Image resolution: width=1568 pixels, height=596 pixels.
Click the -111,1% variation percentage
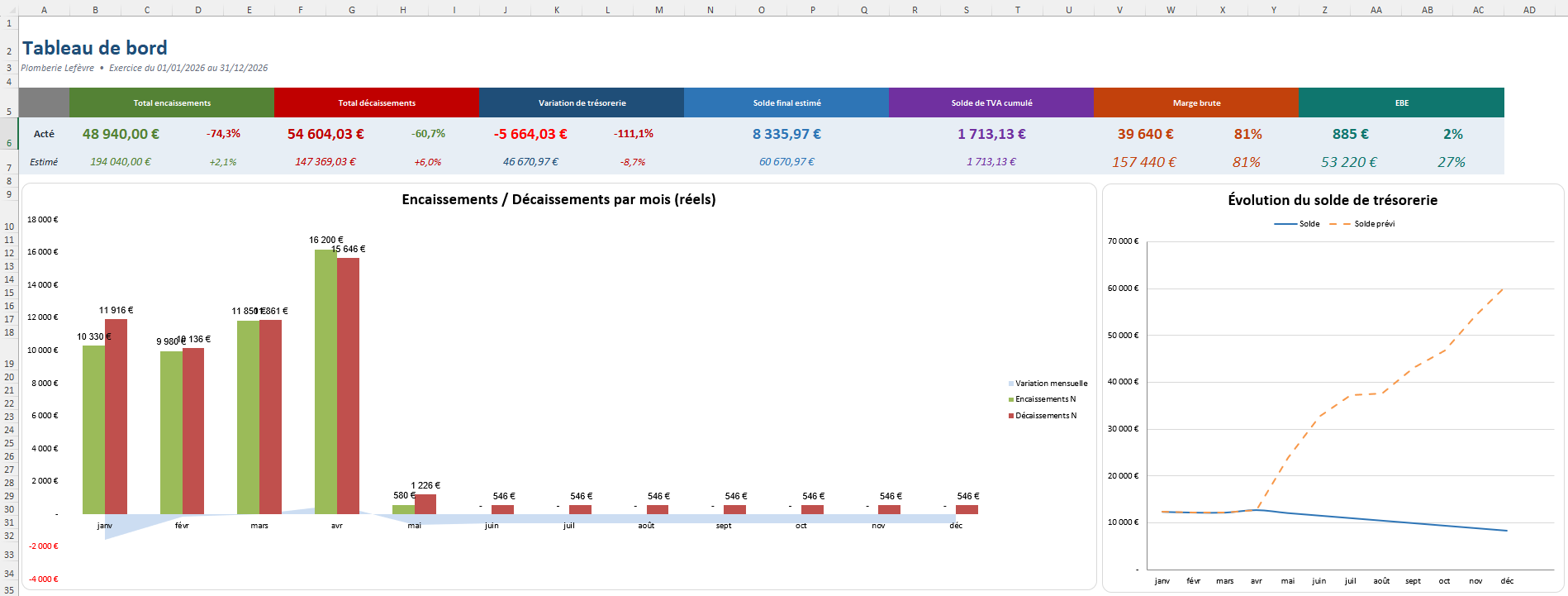[x=634, y=134]
